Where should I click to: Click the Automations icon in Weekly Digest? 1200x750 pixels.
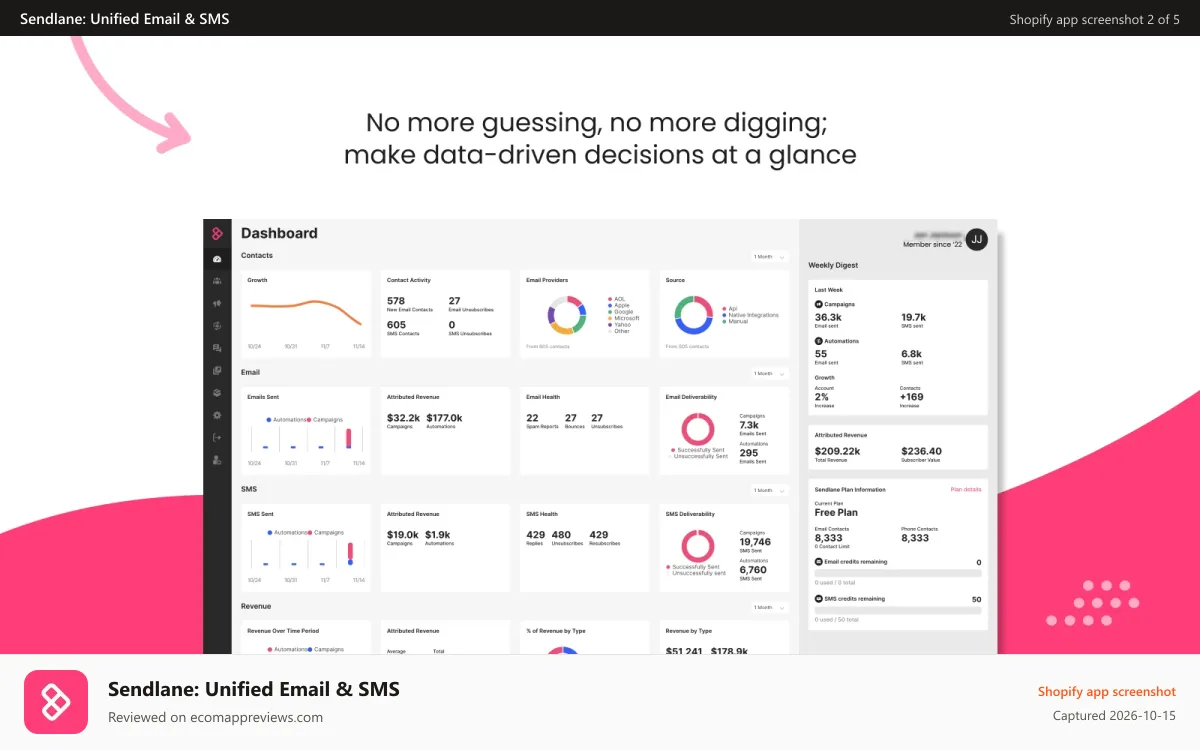pyautogui.click(x=819, y=341)
